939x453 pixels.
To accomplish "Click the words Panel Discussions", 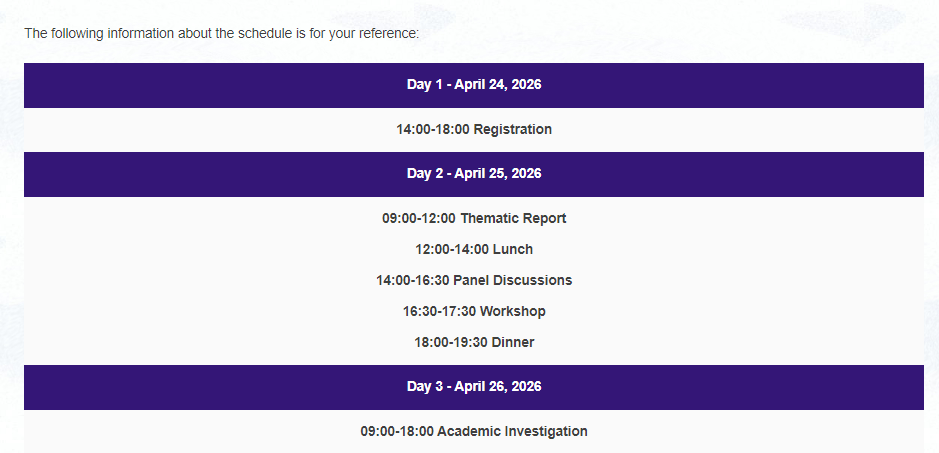I will coord(513,280).
